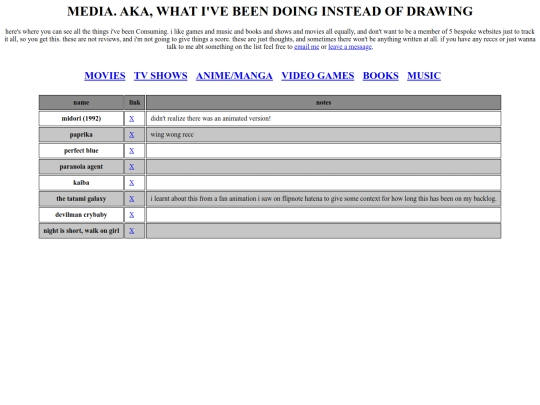Click the 'leave a message' link

pyautogui.click(x=350, y=47)
